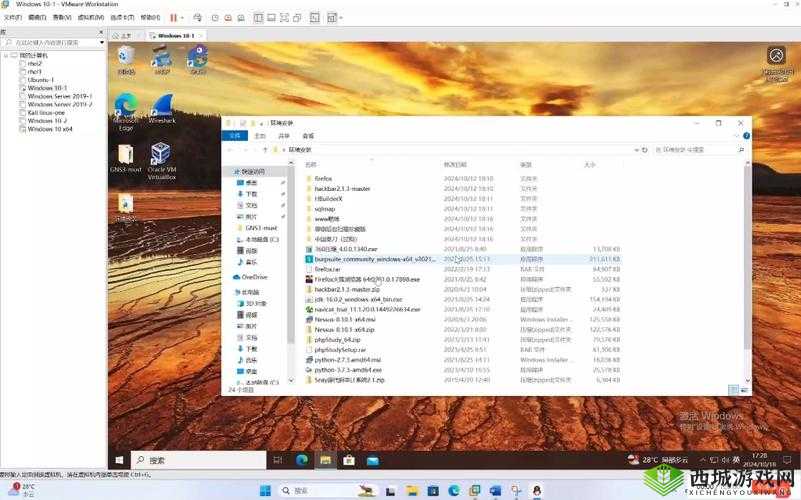Click the GNS3-must folder on desktop
This screenshot has width=801, height=500.
pos(126,155)
